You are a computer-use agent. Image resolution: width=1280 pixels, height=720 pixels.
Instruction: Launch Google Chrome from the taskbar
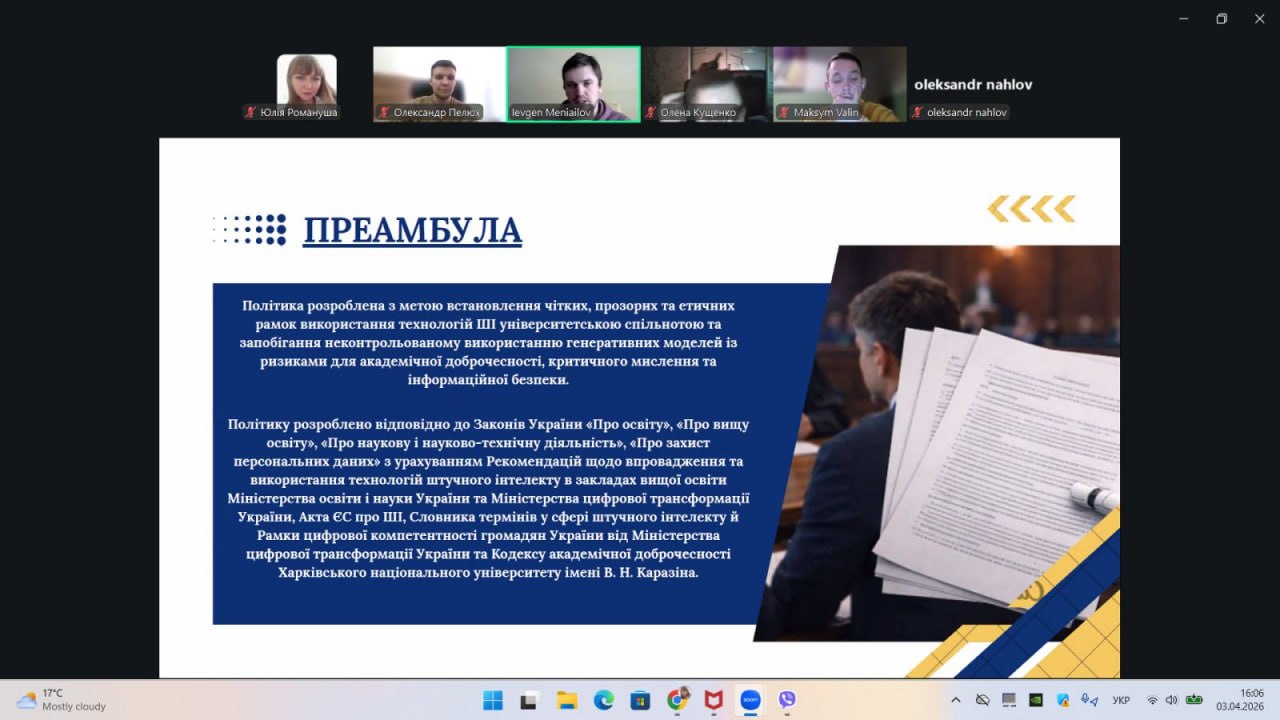(x=677, y=700)
